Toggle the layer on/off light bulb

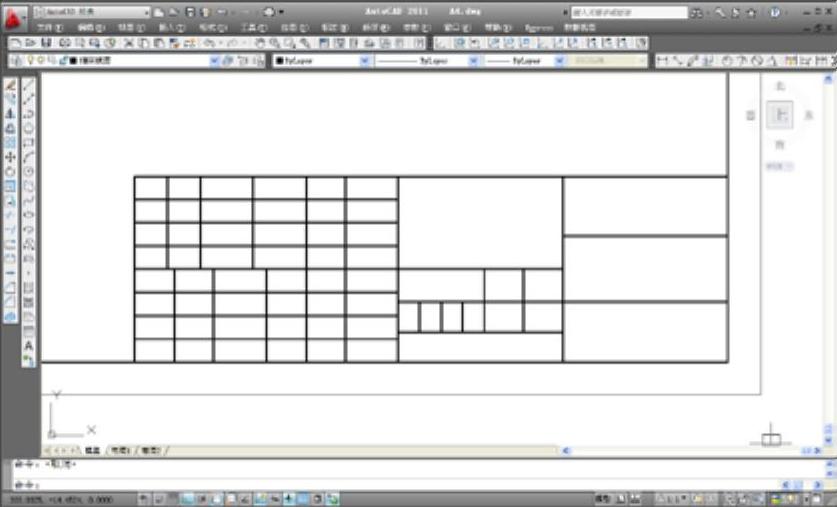pos(30,61)
